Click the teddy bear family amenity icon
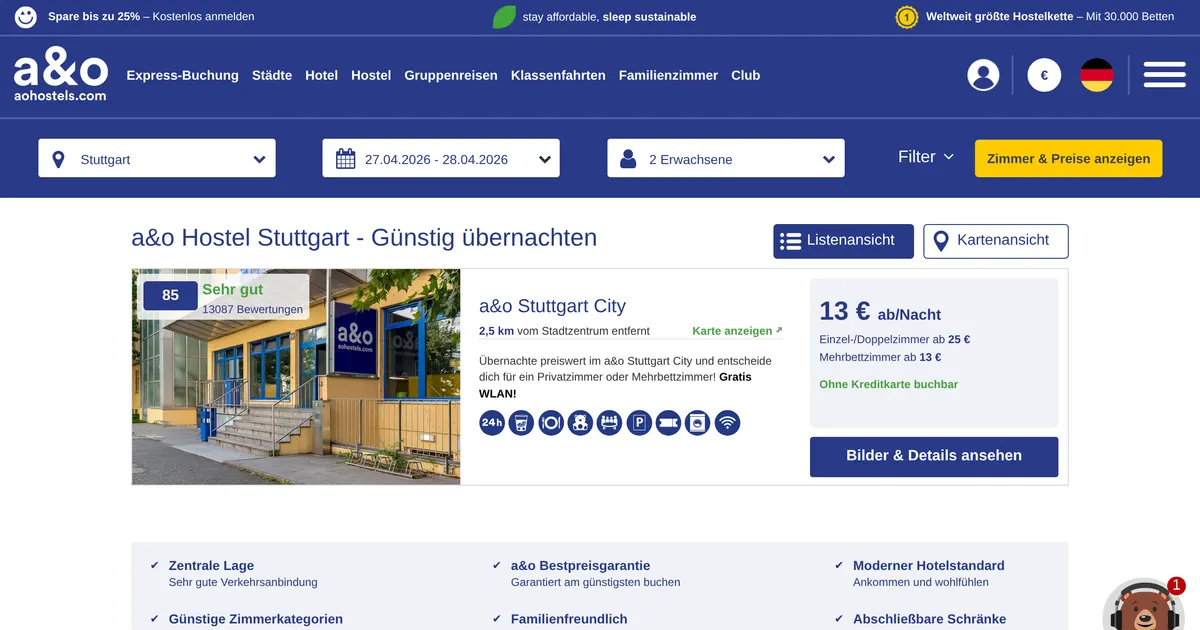The image size is (1200, 630). (580, 423)
